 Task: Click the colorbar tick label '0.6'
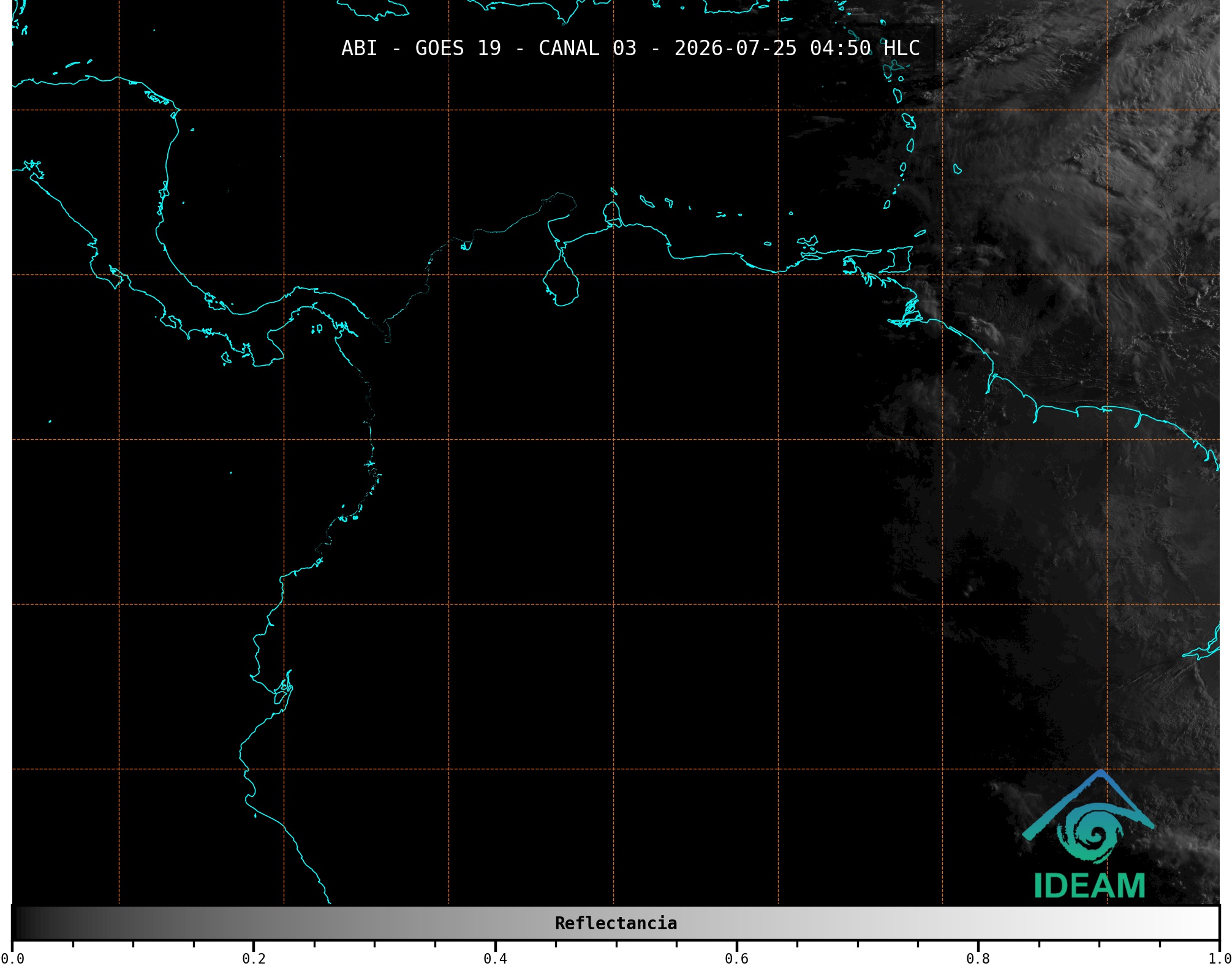pyautogui.click(x=736, y=958)
